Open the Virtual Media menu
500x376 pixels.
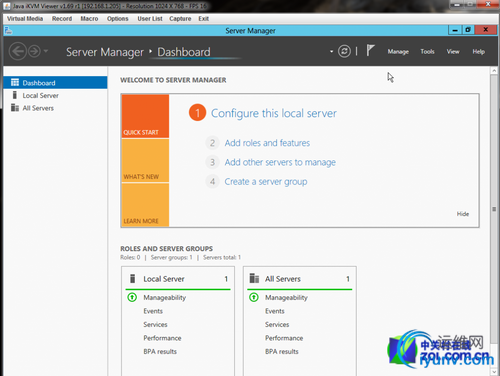(25, 19)
